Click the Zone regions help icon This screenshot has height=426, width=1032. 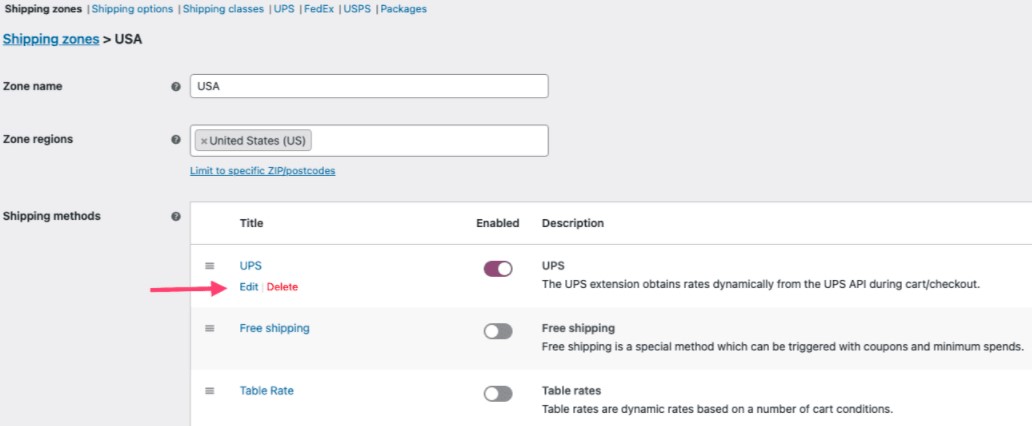point(176,140)
